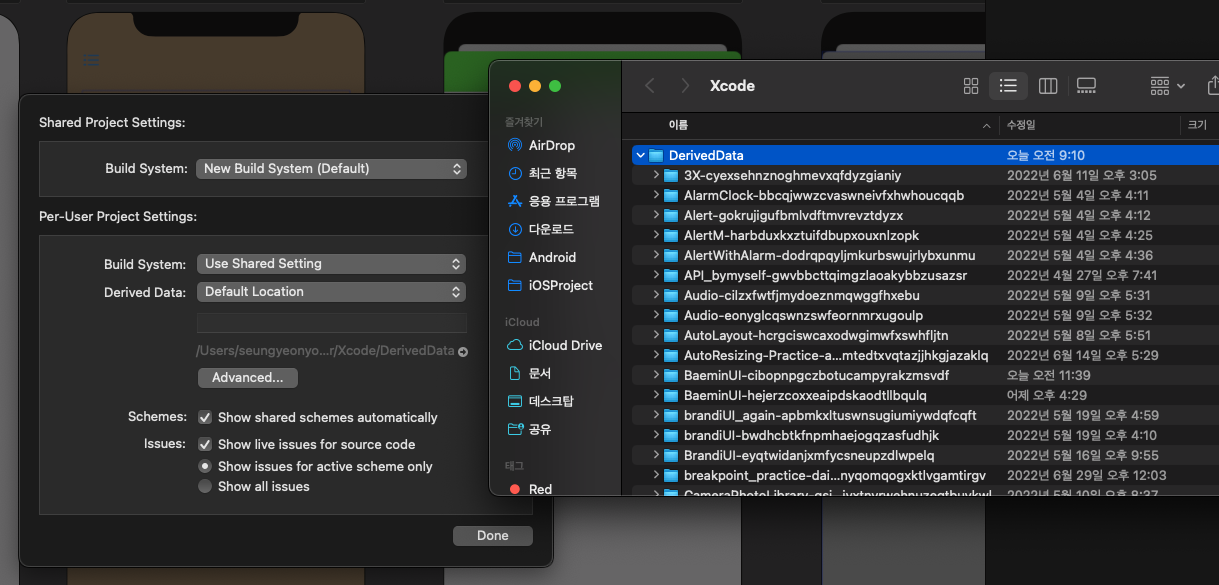Select the BaeminUI-hejerzcoxxeaipdskaodtllbqulq row
Viewport: 1219px width, 585px height.
(x=926, y=396)
